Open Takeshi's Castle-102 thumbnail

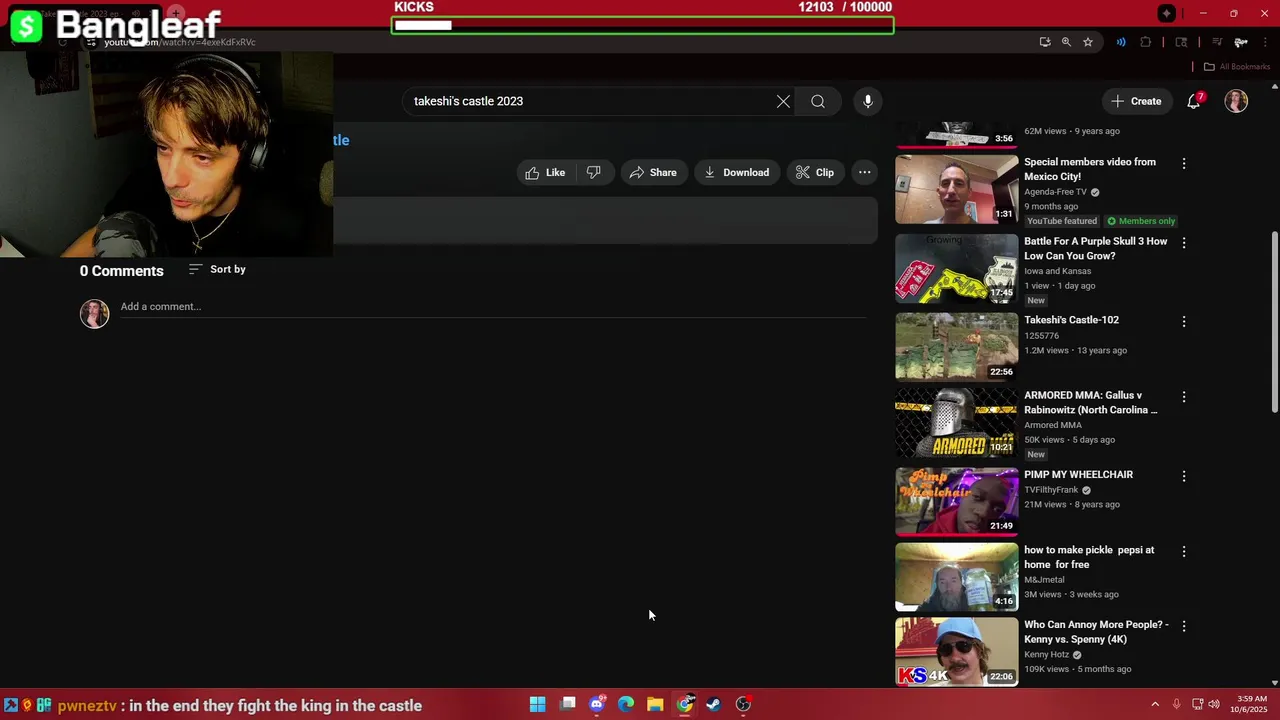pyautogui.click(x=956, y=346)
